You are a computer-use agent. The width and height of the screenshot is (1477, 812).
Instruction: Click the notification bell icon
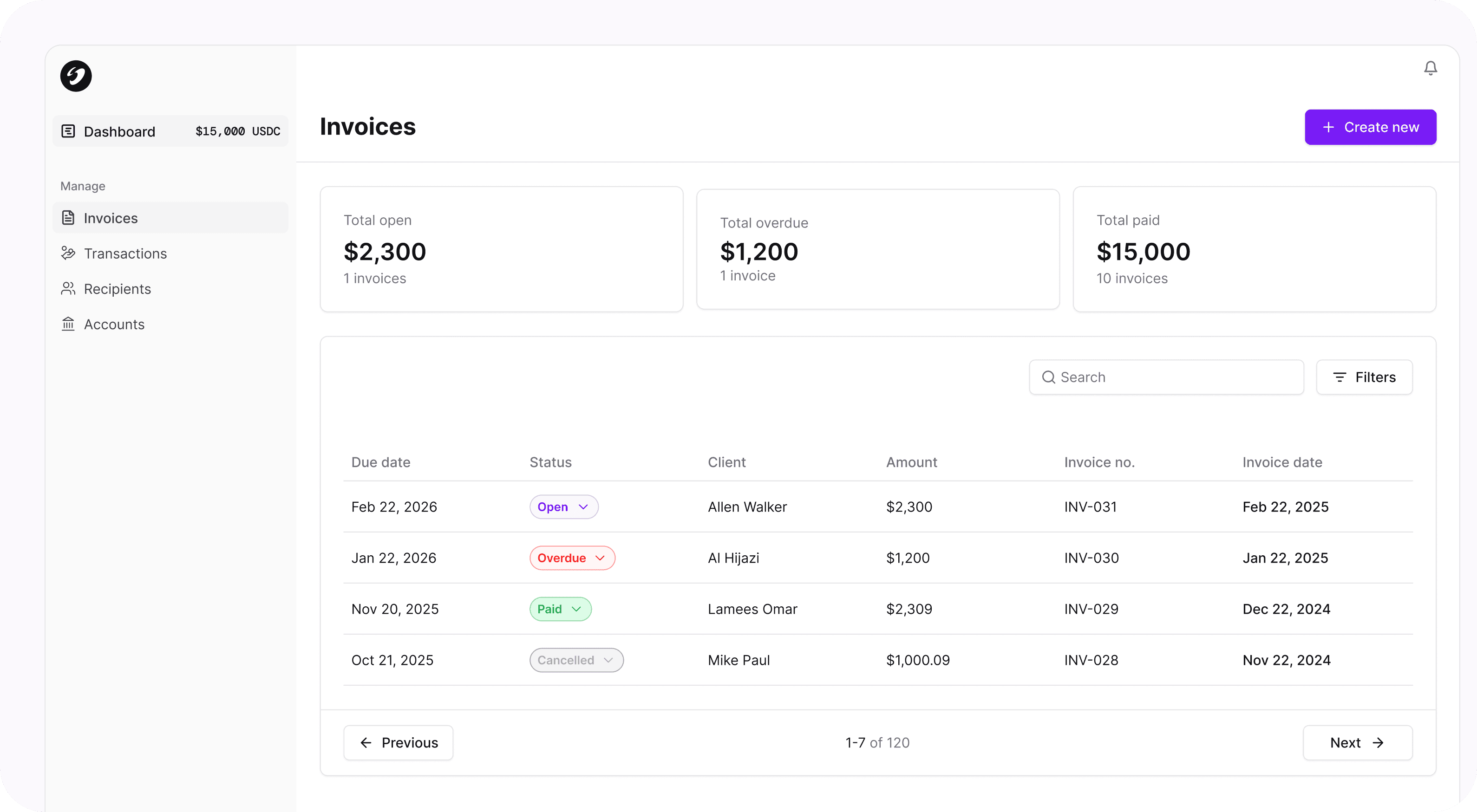(x=1430, y=68)
